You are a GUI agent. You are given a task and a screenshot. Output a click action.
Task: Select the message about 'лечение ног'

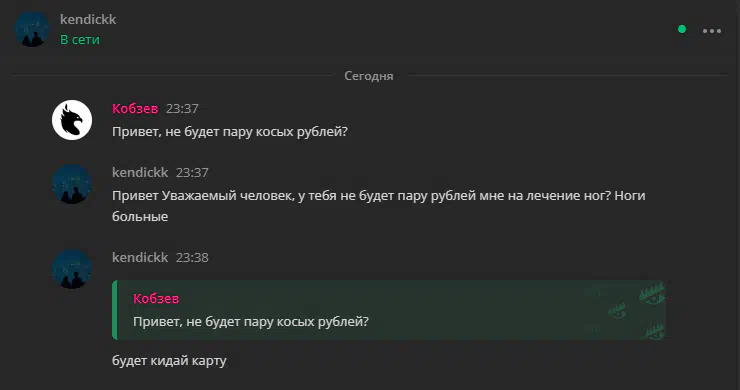tap(378, 206)
